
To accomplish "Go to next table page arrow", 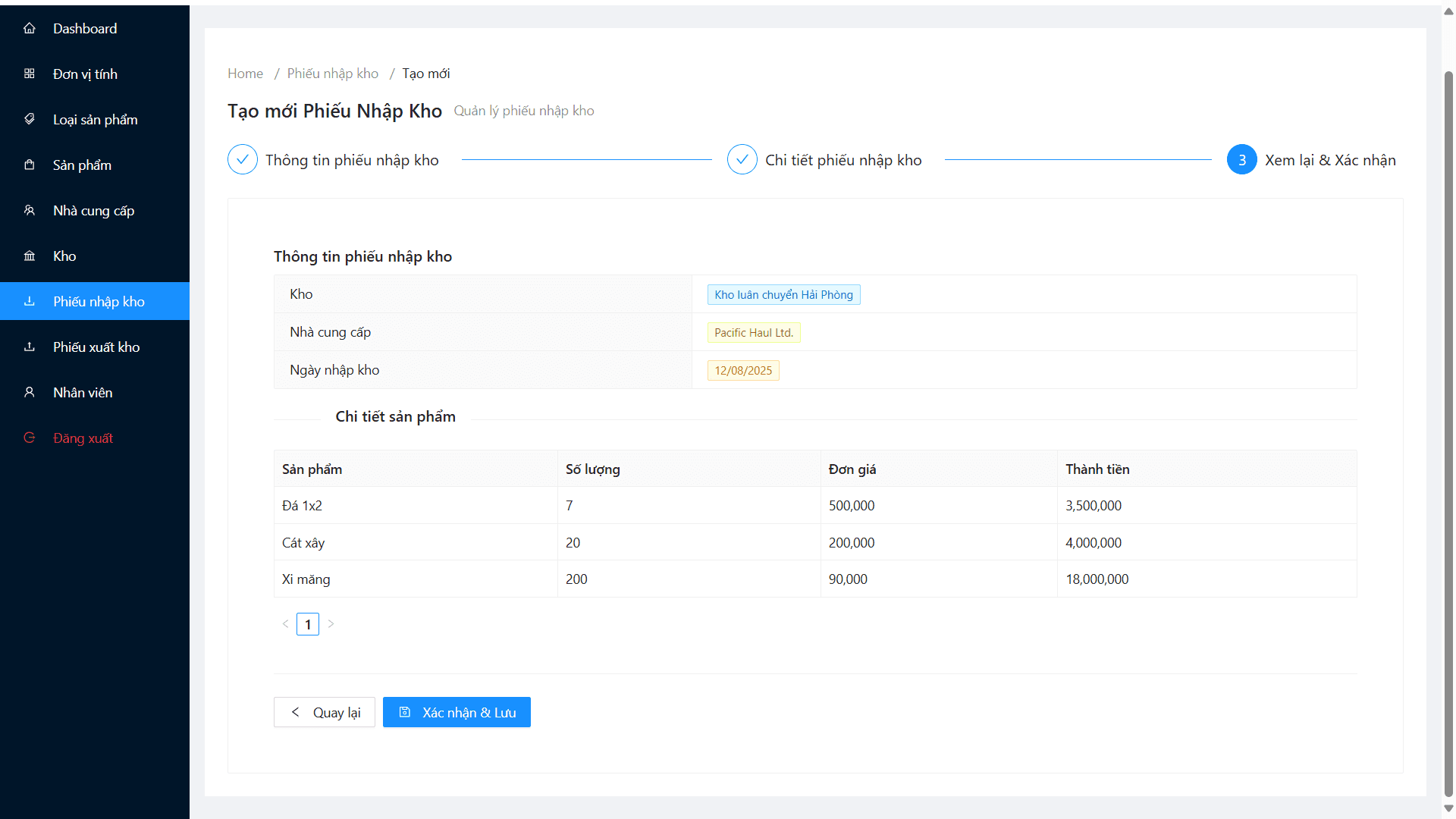I will point(331,624).
